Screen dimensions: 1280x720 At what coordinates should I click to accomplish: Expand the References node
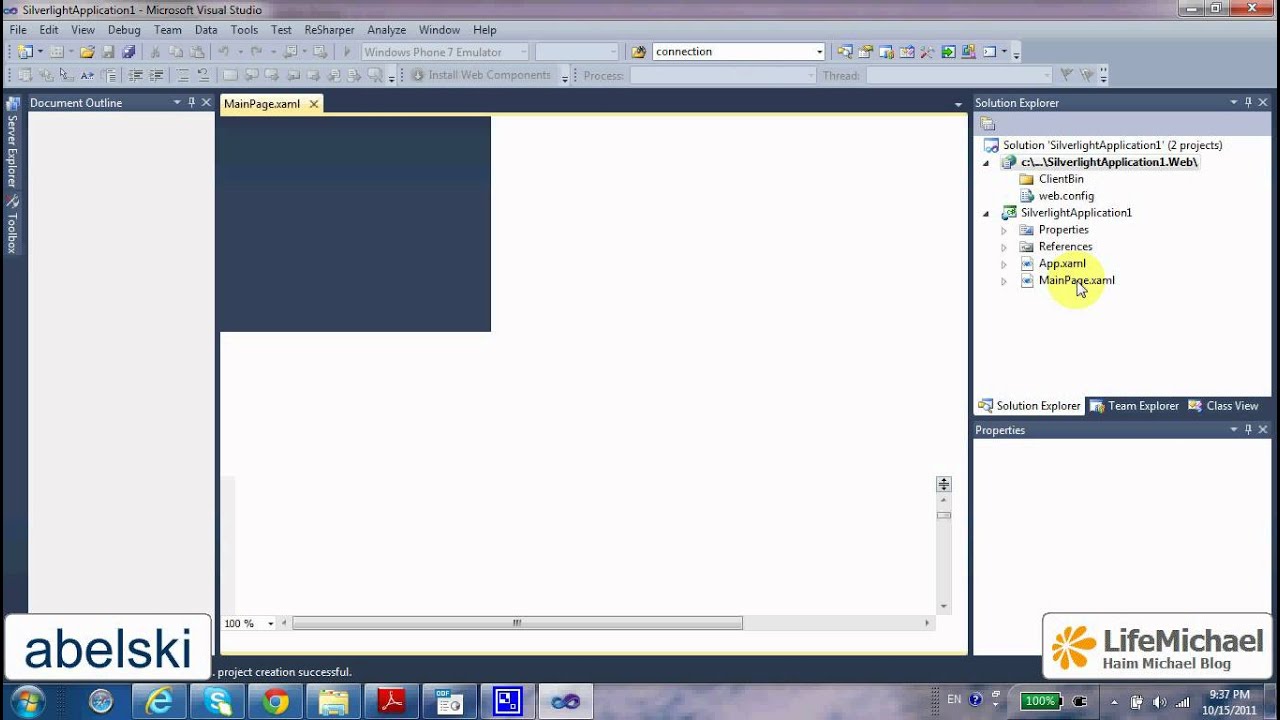pos(1004,247)
